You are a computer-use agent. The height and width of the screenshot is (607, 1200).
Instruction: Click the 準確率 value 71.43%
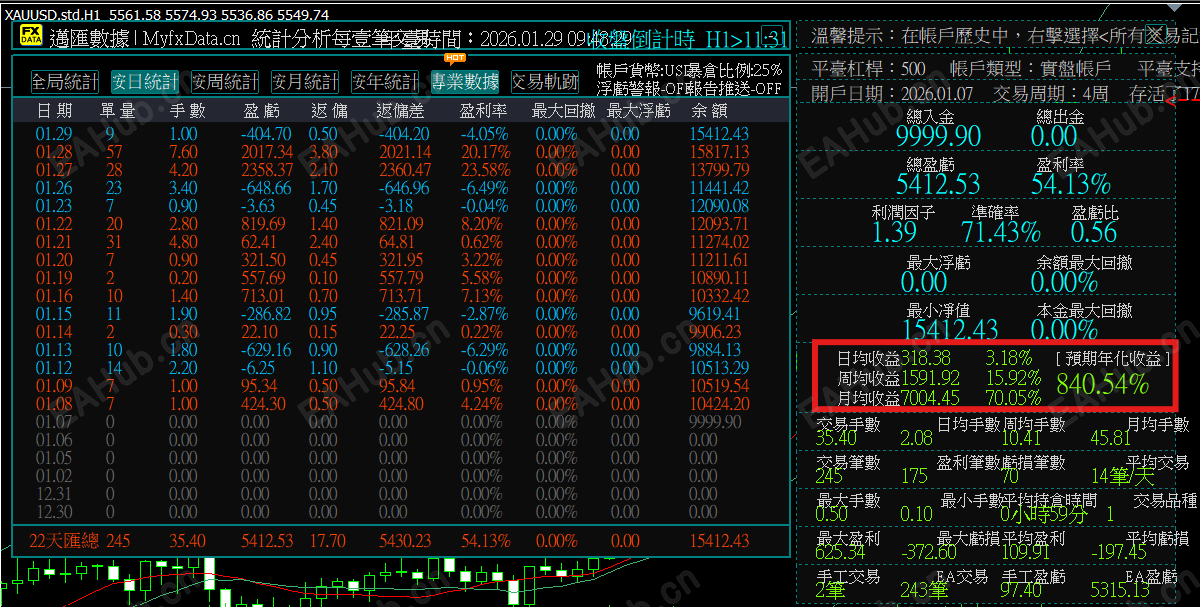click(1001, 232)
